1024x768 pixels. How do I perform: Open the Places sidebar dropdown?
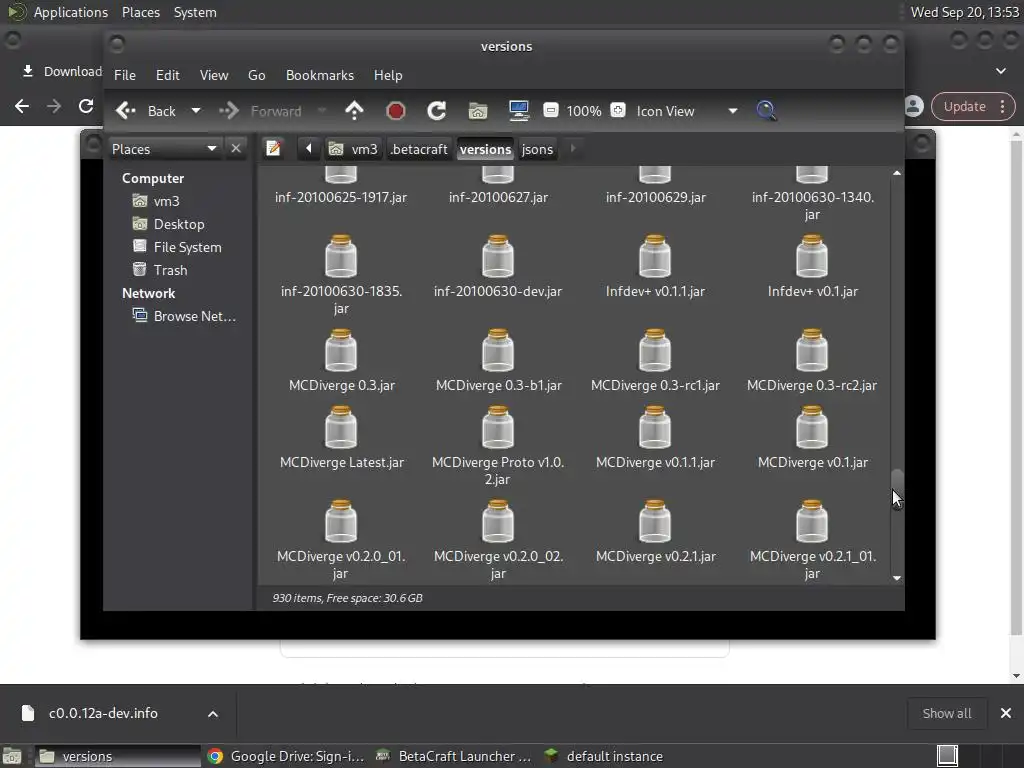[164, 149]
